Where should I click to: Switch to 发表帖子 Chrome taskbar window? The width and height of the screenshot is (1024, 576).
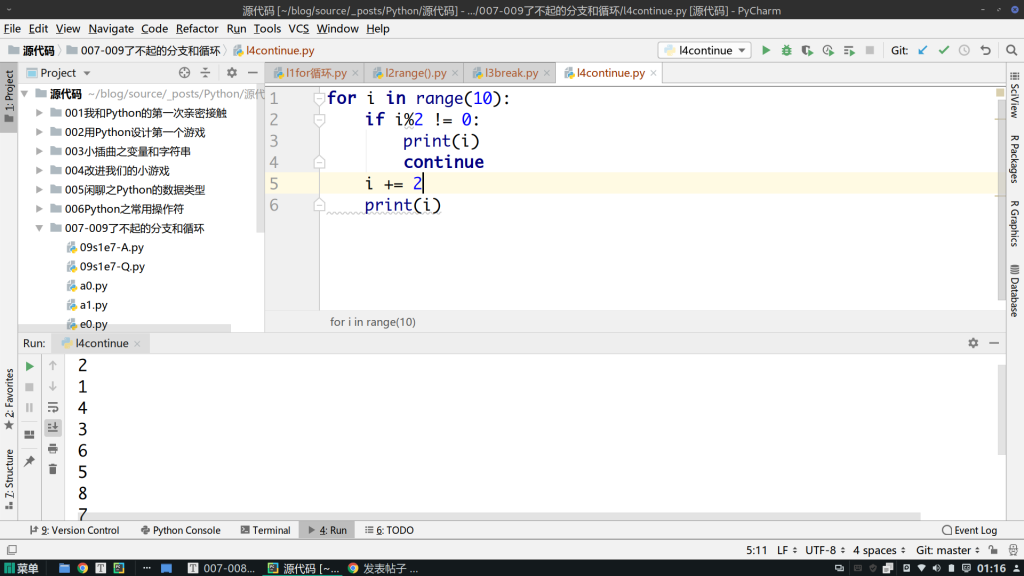(x=383, y=568)
